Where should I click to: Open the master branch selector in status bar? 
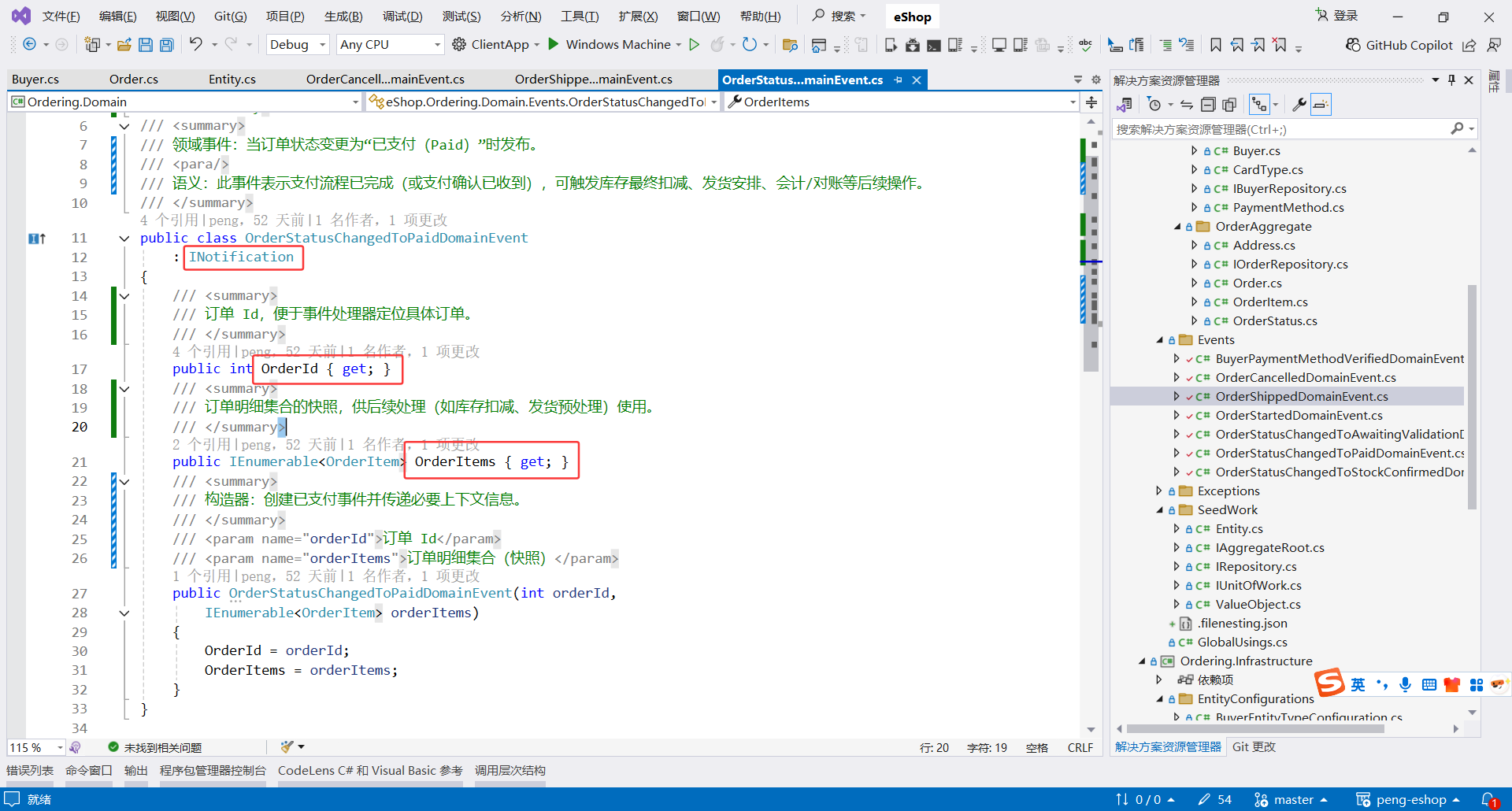coord(1291,799)
